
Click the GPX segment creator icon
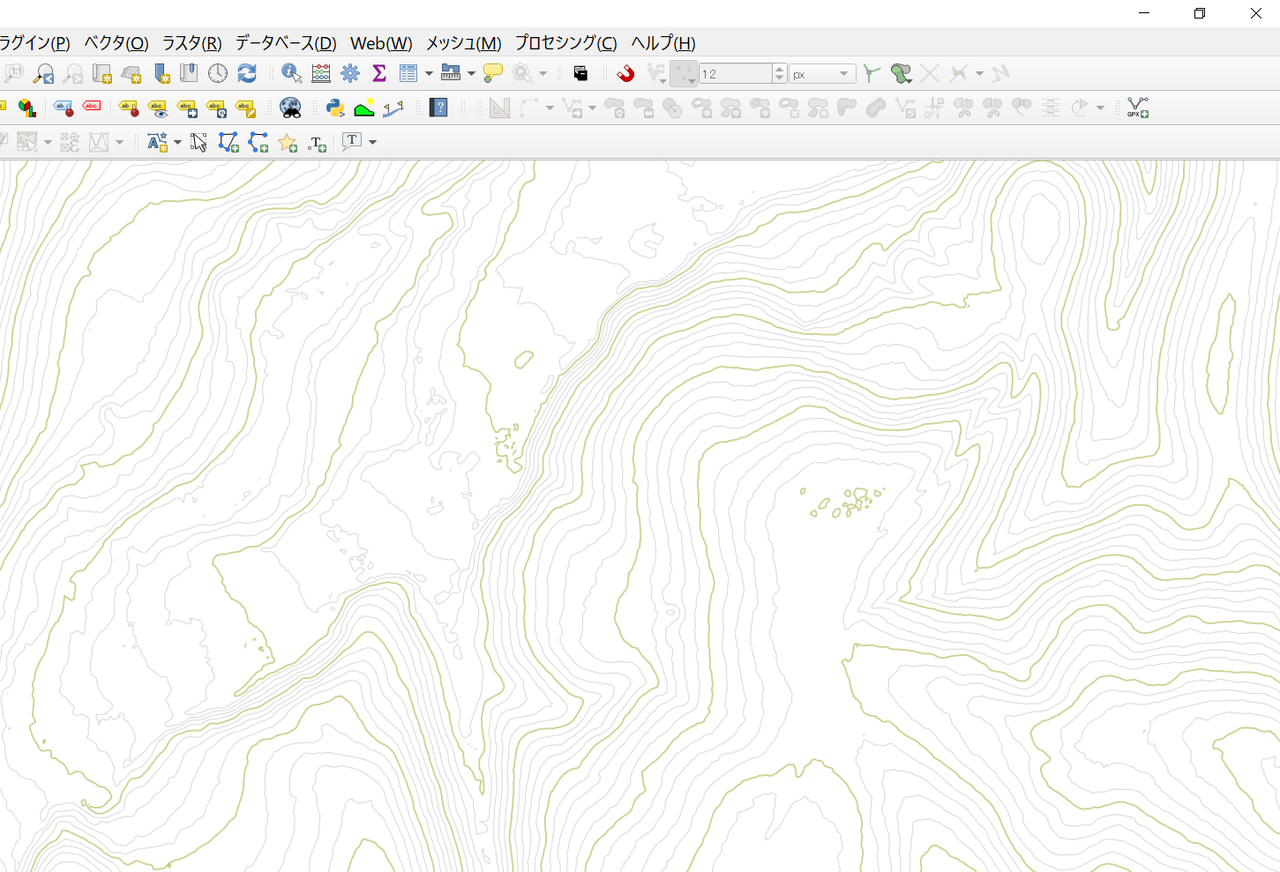[x=1137, y=108]
